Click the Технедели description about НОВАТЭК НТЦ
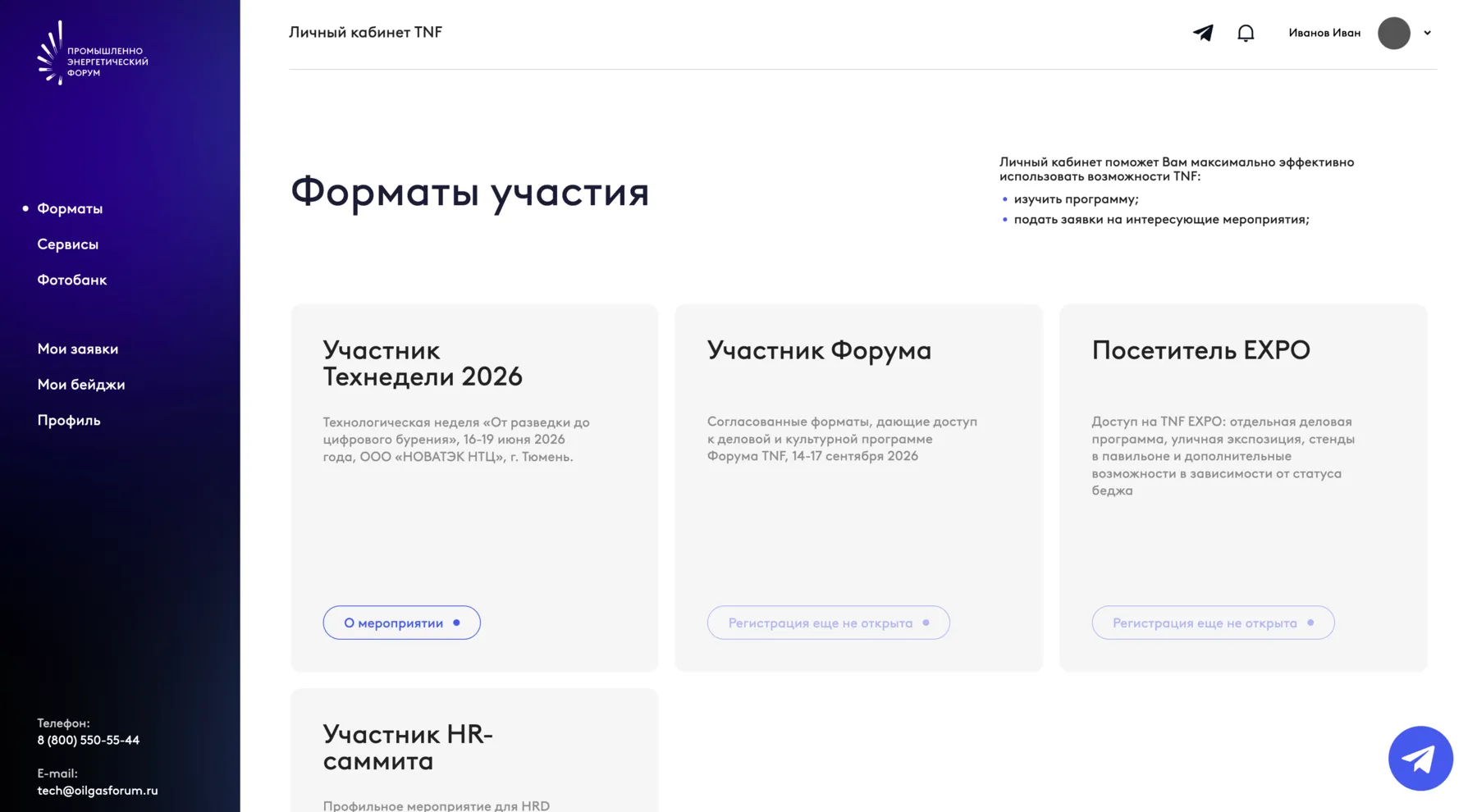1477x812 pixels. pos(456,440)
